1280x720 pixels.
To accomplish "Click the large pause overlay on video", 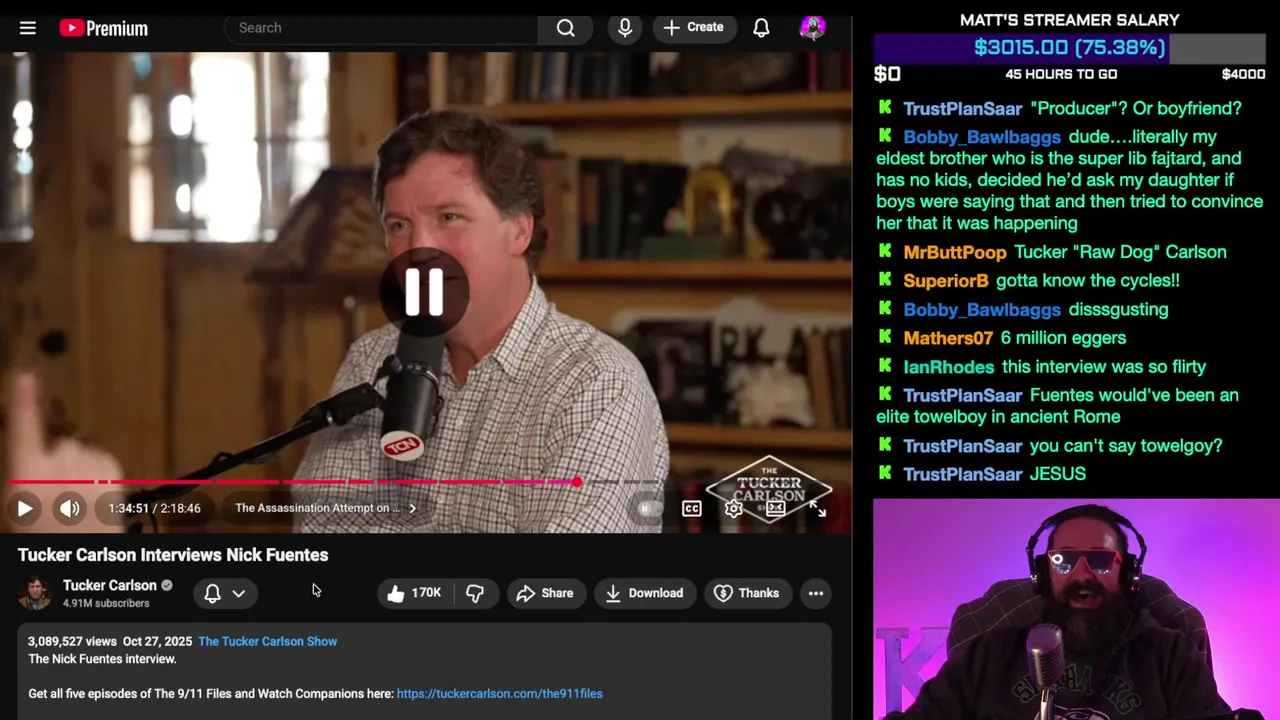I will click(424, 292).
